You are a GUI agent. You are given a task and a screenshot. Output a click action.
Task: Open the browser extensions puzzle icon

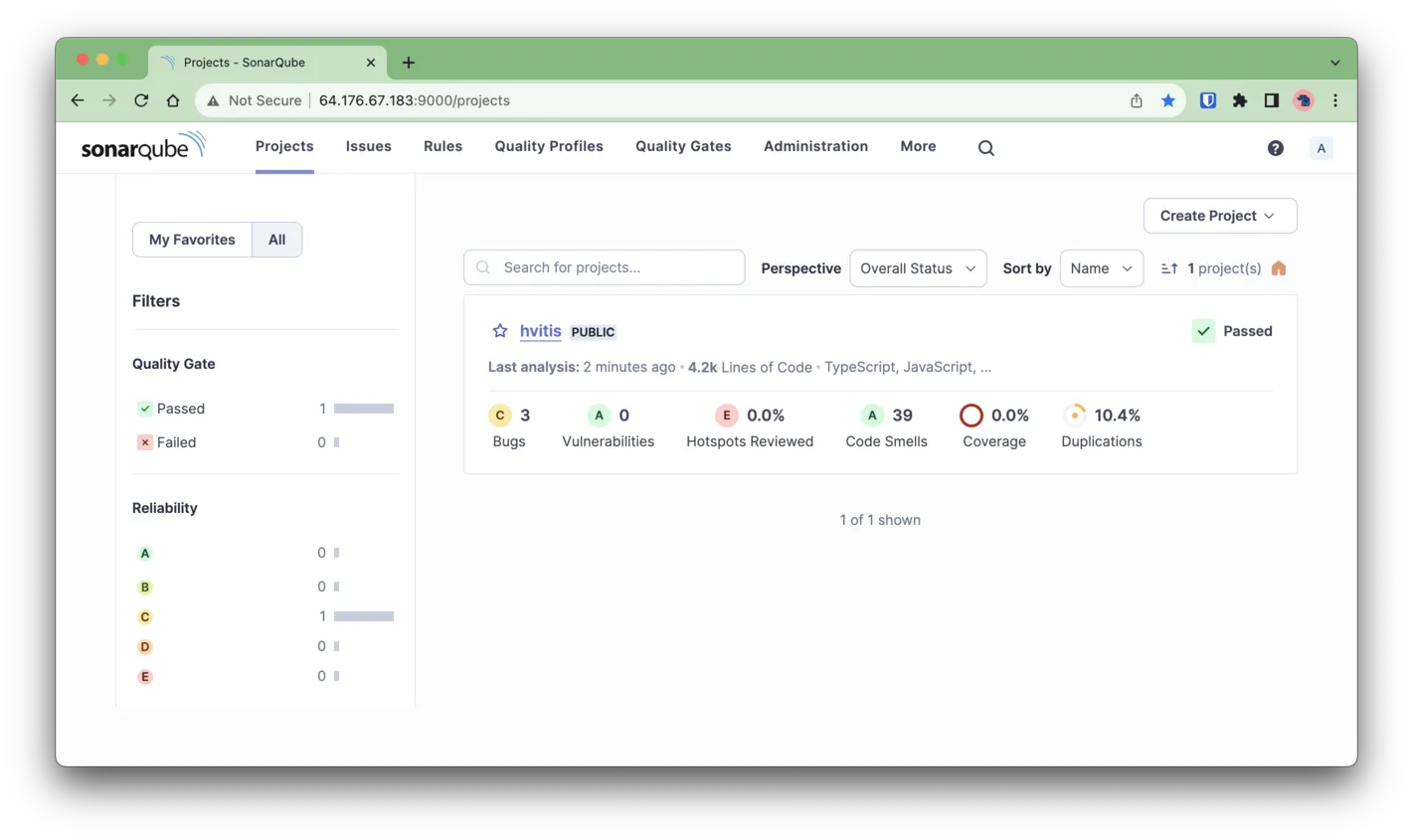(1240, 100)
